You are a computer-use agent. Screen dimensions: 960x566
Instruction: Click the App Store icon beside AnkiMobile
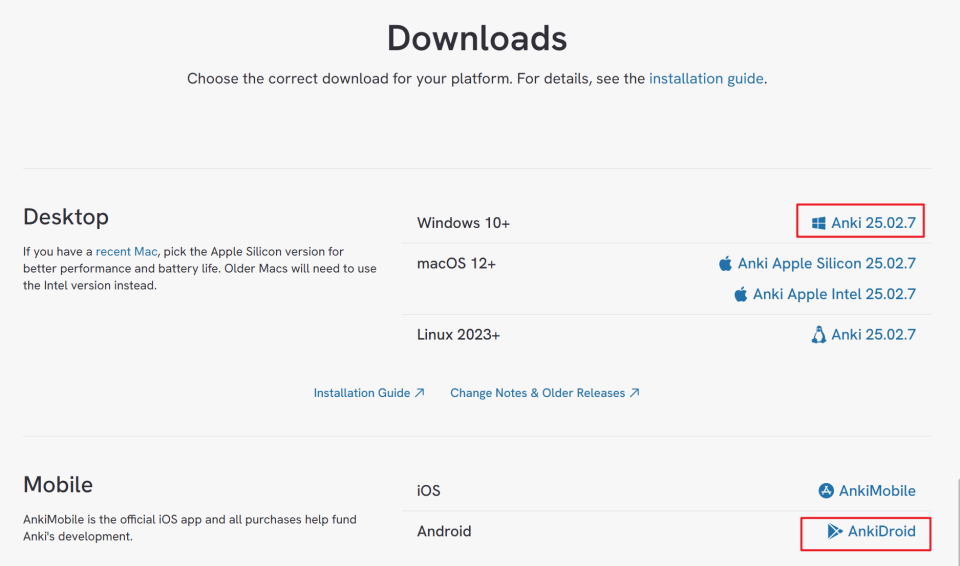pyautogui.click(x=826, y=491)
